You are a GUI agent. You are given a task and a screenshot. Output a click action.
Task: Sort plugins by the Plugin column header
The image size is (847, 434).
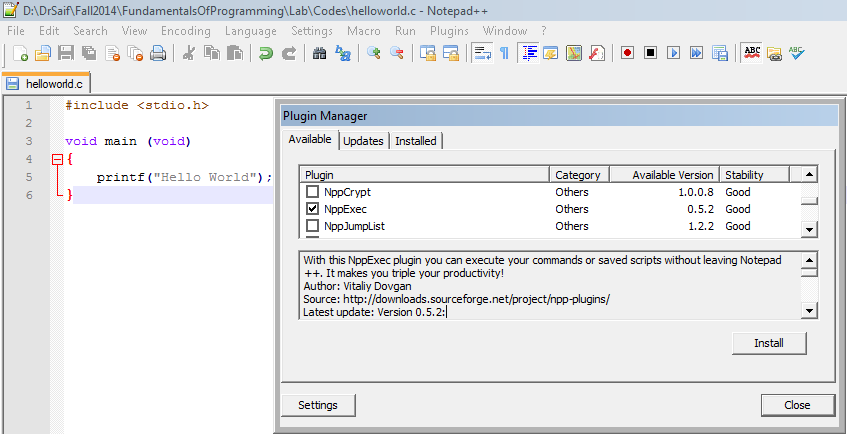pos(425,175)
